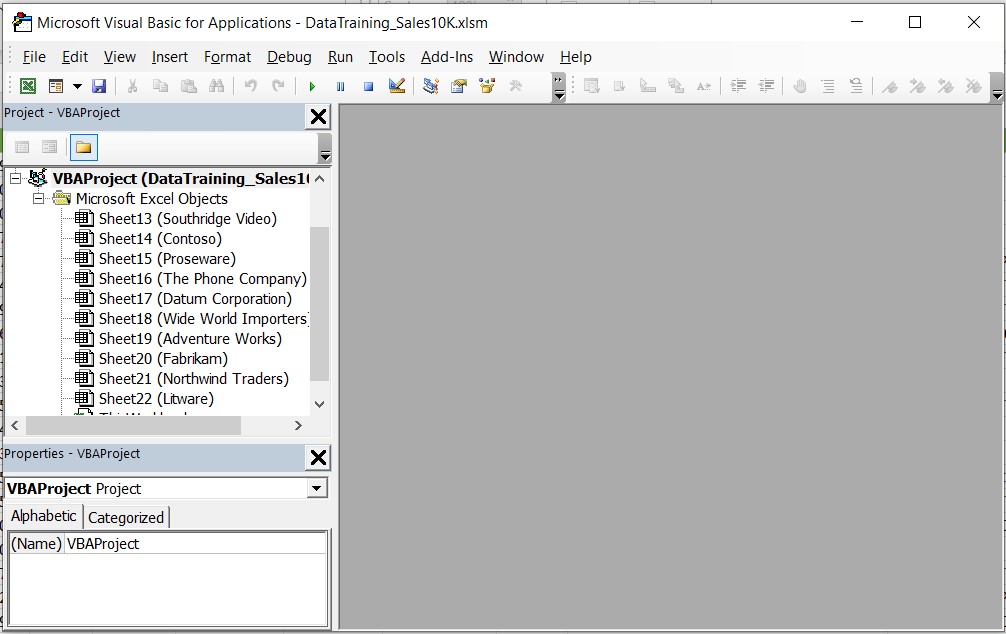Image resolution: width=1006 pixels, height=634 pixels.
Task: Click the Indent icon
Action: click(738, 86)
